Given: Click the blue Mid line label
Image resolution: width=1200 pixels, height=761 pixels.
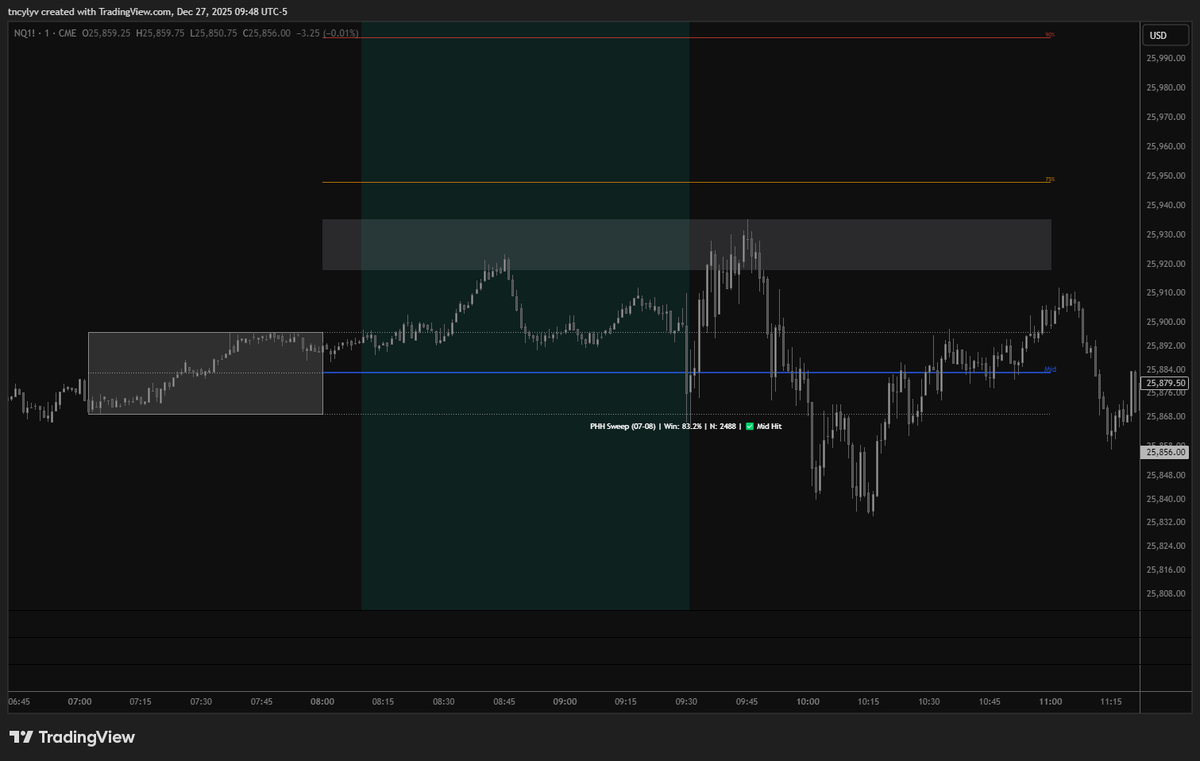Looking at the screenshot, I should (1049, 369).
